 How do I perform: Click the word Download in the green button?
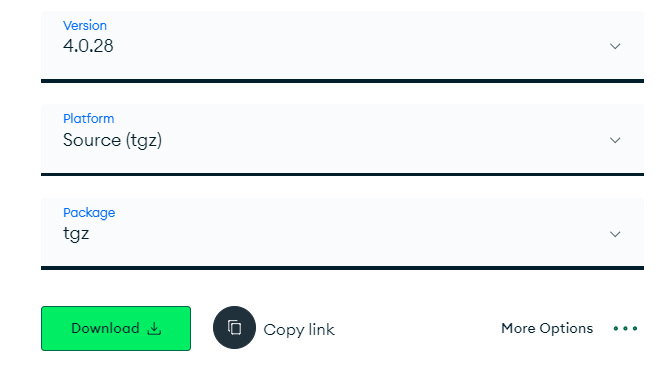[x=105, y=329]
